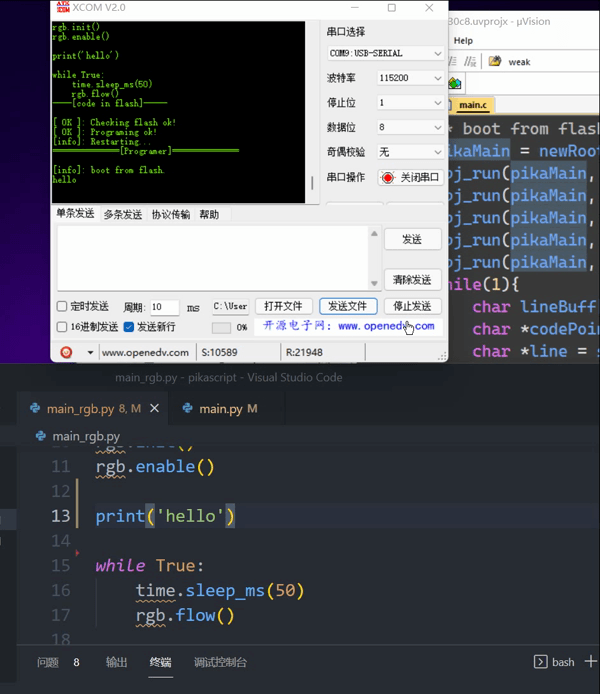
Task: Click line number 13 in the editor gutter
Action: [61, 516]
